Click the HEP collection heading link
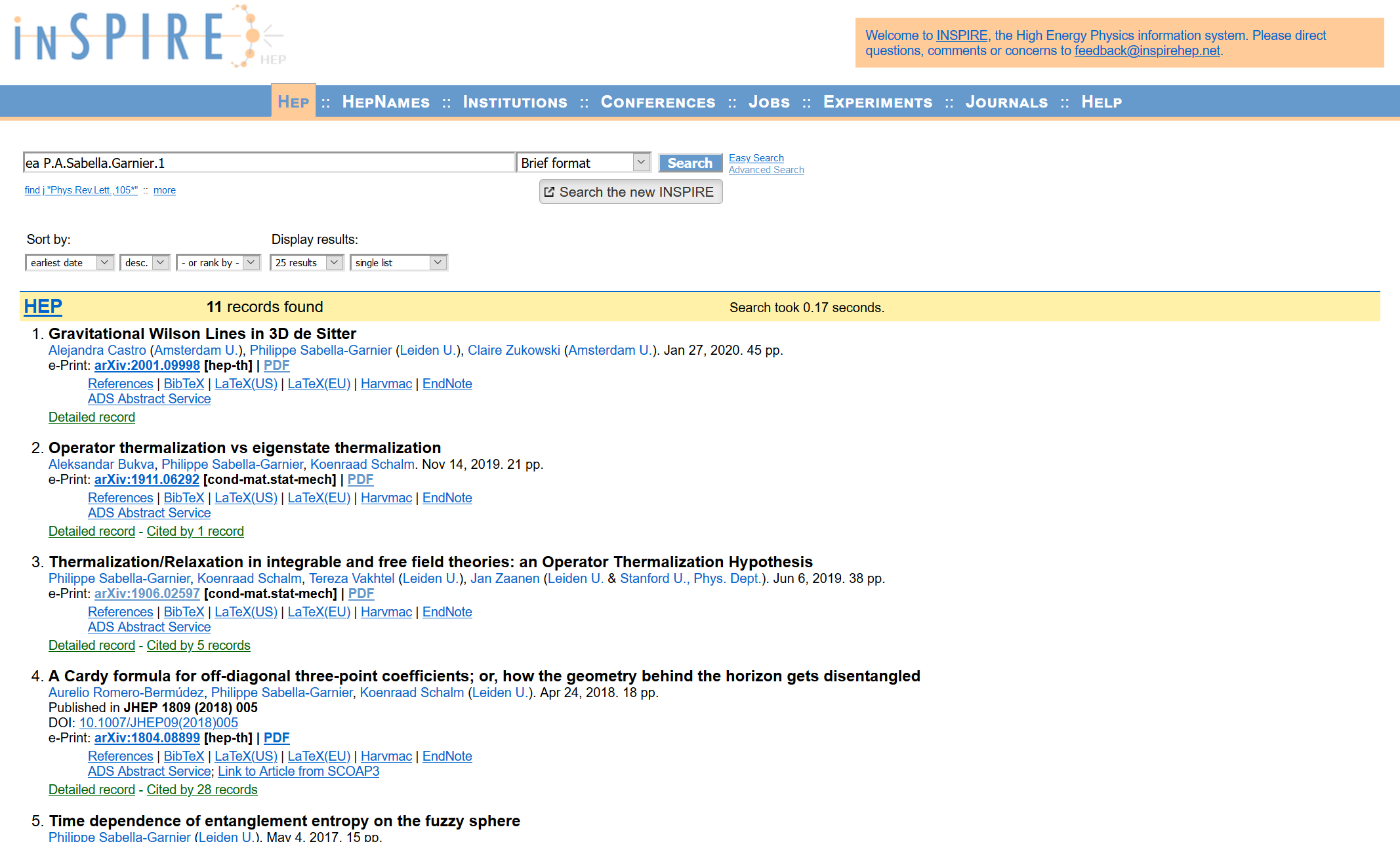 coord(43,306)
